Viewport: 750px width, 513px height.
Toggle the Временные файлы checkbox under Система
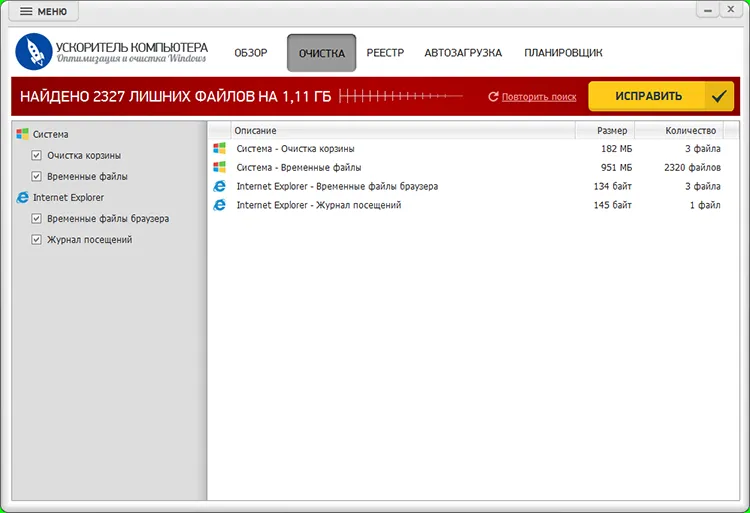[36, 176]
